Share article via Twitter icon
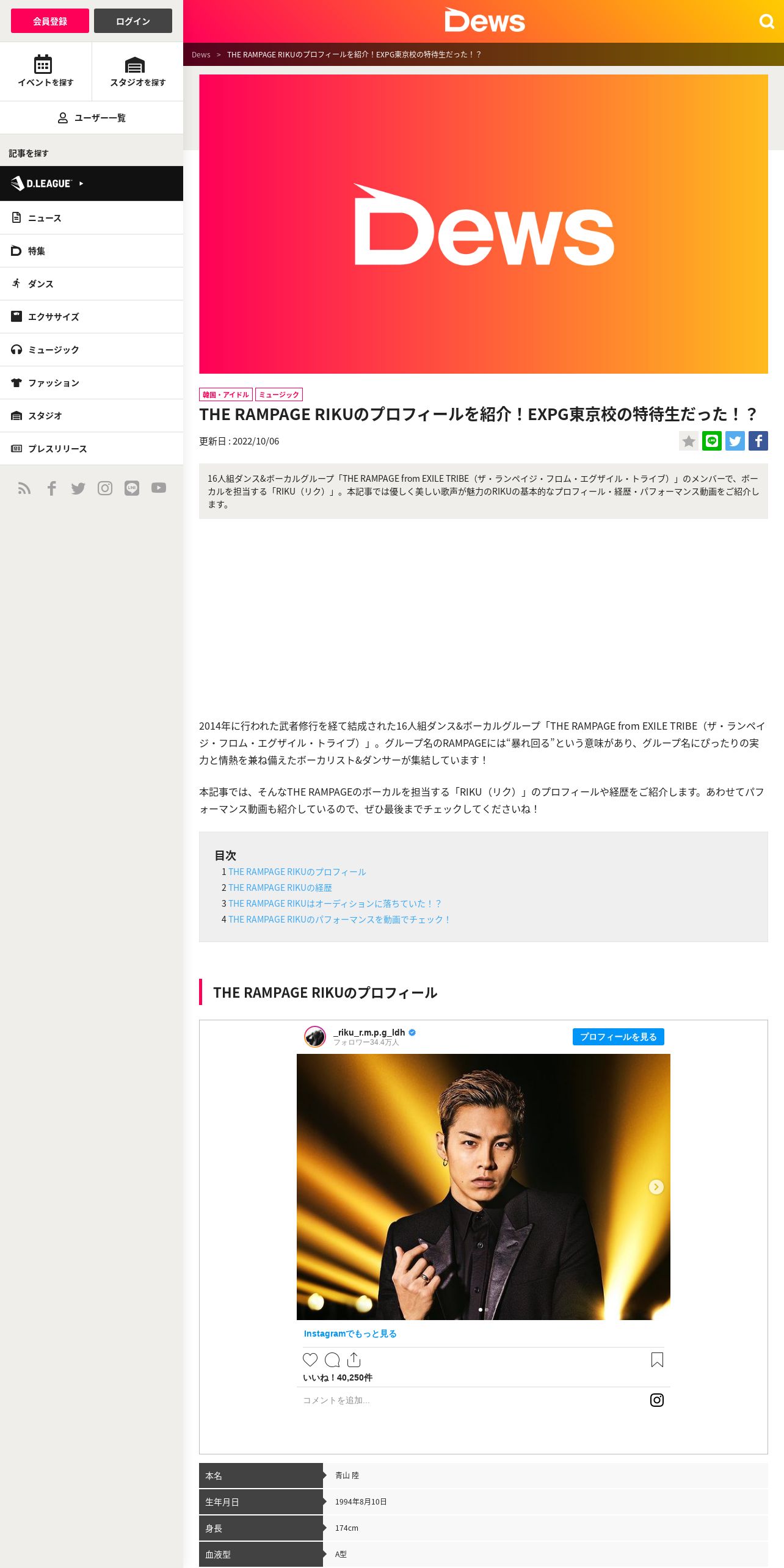Screen dimensions: 784x1568 pos(735,441)
